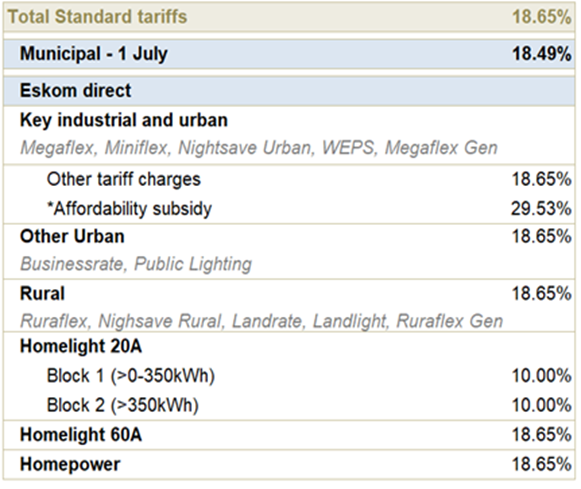Select the Key industrial and urban label
This screenshot has width=581, height=489.
tap(124, 120)
